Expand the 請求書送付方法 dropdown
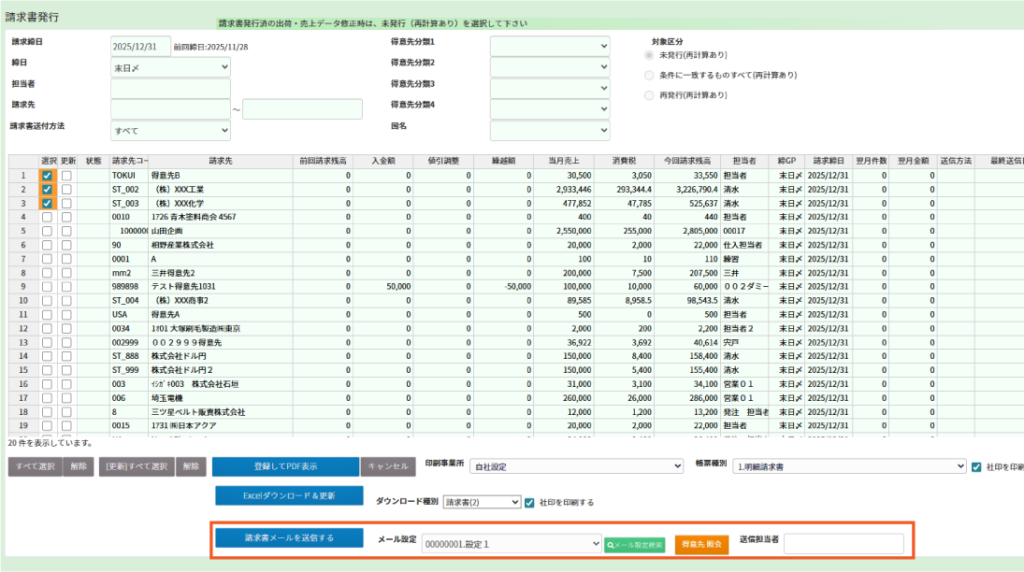Screen dimensions: 1024x572 pos(171,131)
